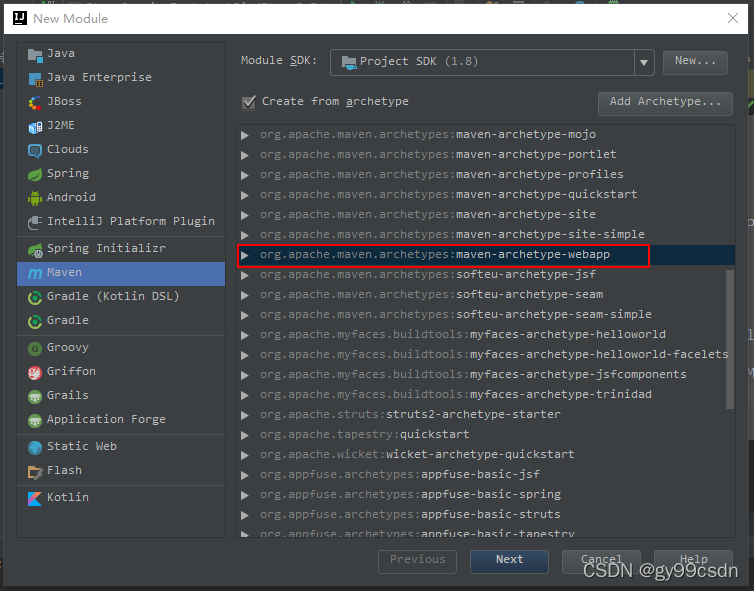Select myfaces-archetype-trinidad entry

[486, 395]
